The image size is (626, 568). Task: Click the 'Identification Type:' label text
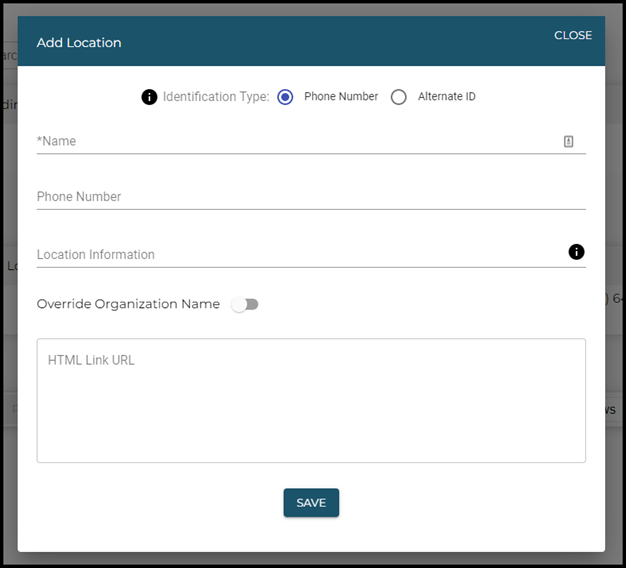click(216, 97)
